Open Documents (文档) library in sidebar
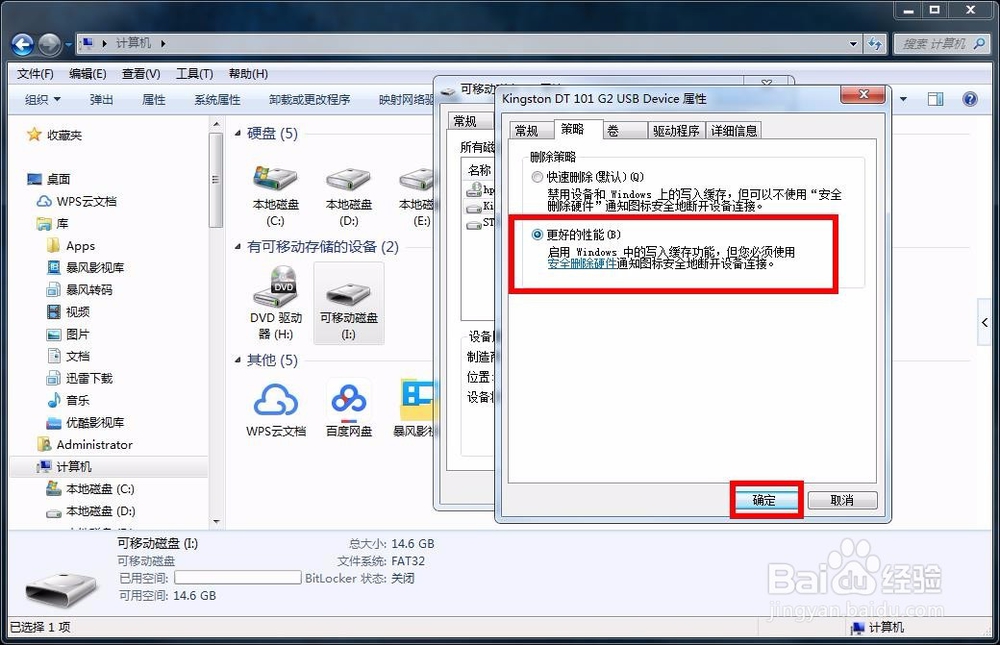The image size is (1000, 645). tap(69, 356)
